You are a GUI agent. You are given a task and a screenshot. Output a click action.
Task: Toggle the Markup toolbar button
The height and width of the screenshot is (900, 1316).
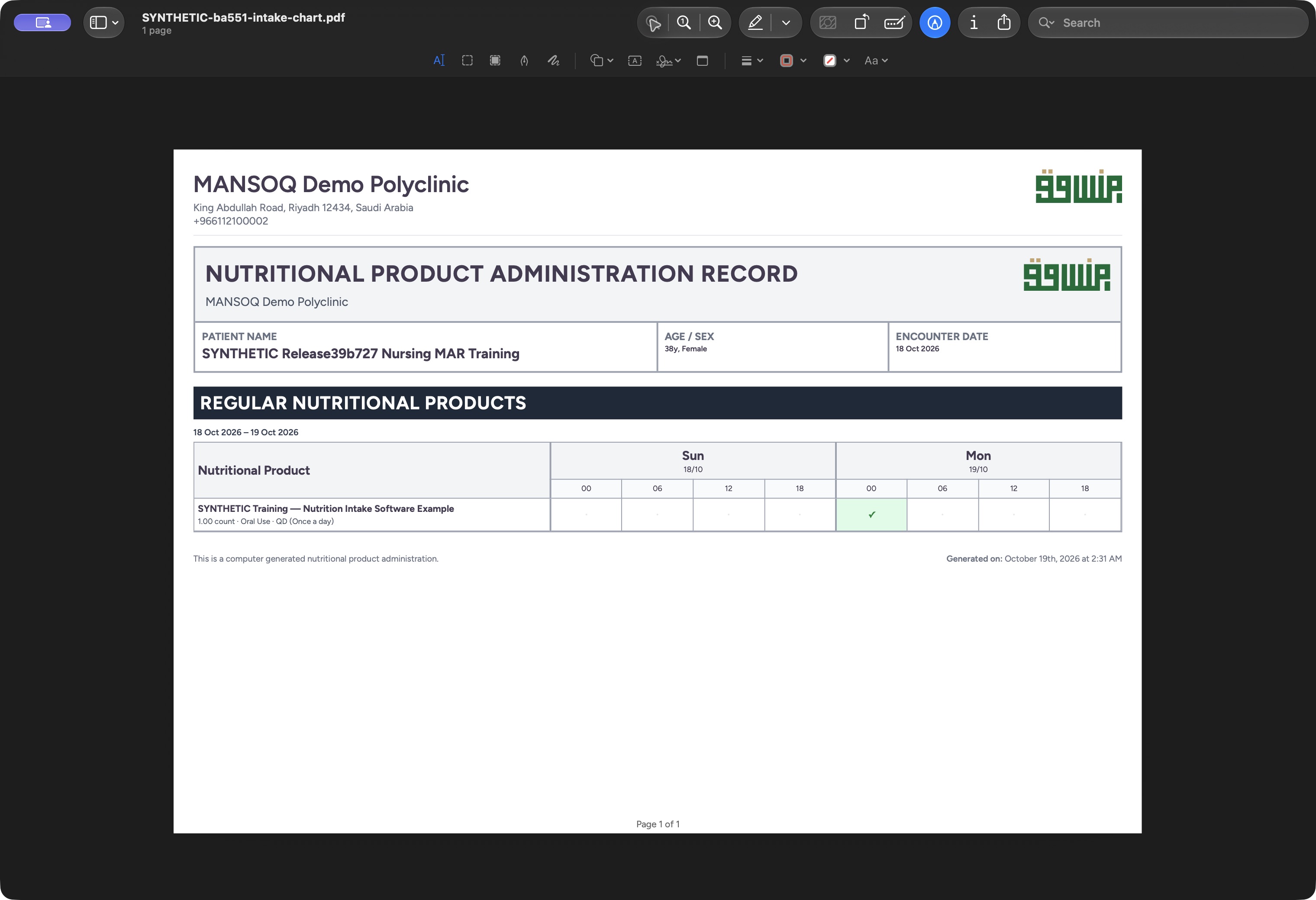[935, 22]
